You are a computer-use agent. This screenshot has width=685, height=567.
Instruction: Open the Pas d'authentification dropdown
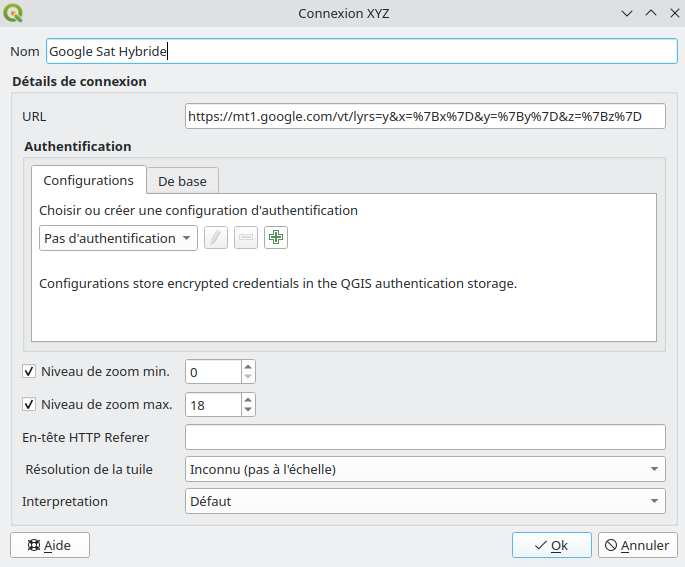click(119, 238)
